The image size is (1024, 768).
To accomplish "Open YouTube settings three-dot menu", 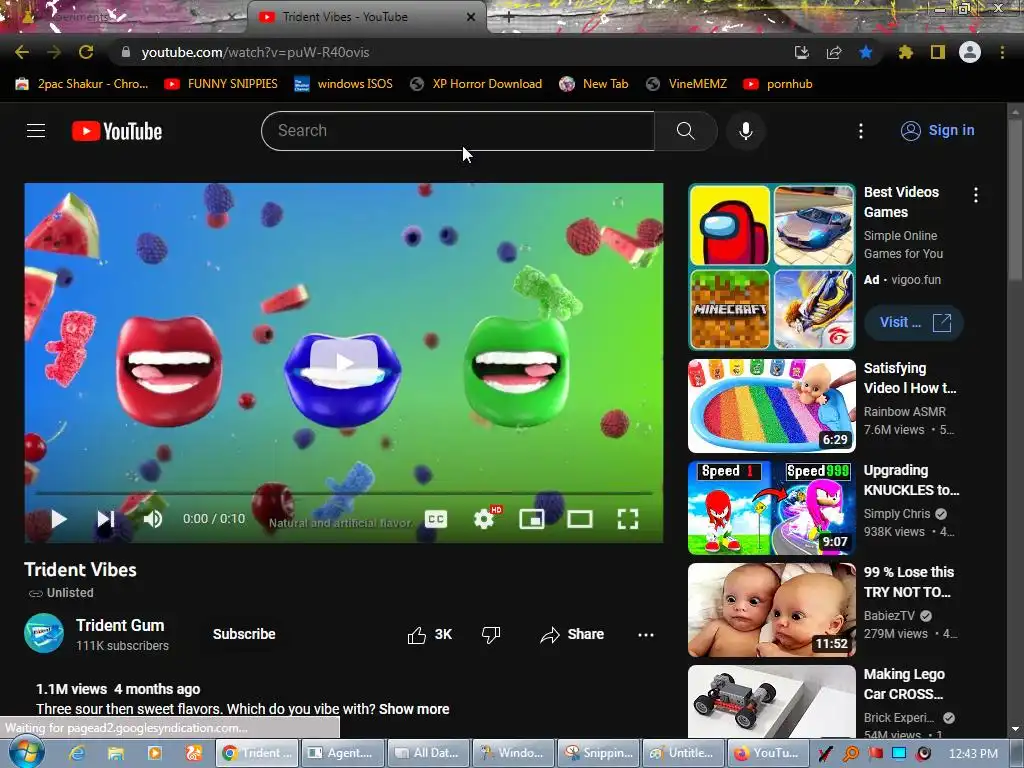I will (x=861, y=131).
